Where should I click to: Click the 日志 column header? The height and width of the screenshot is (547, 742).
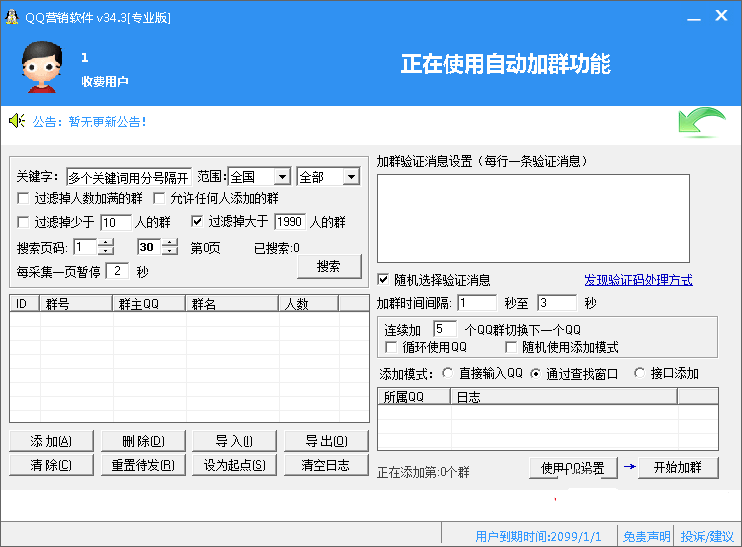(x=564, y=397)
